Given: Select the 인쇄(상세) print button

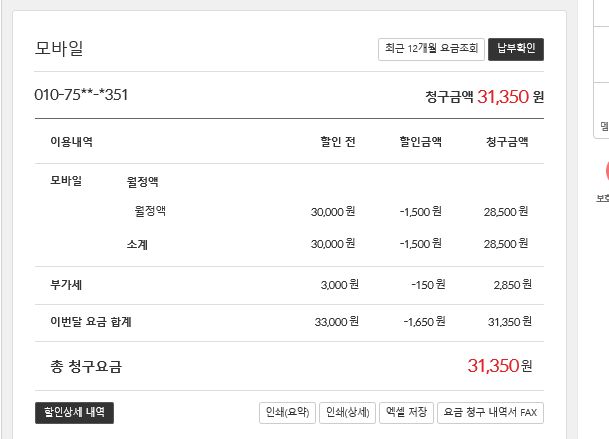Looking at the screenshot, I should 347,412.
